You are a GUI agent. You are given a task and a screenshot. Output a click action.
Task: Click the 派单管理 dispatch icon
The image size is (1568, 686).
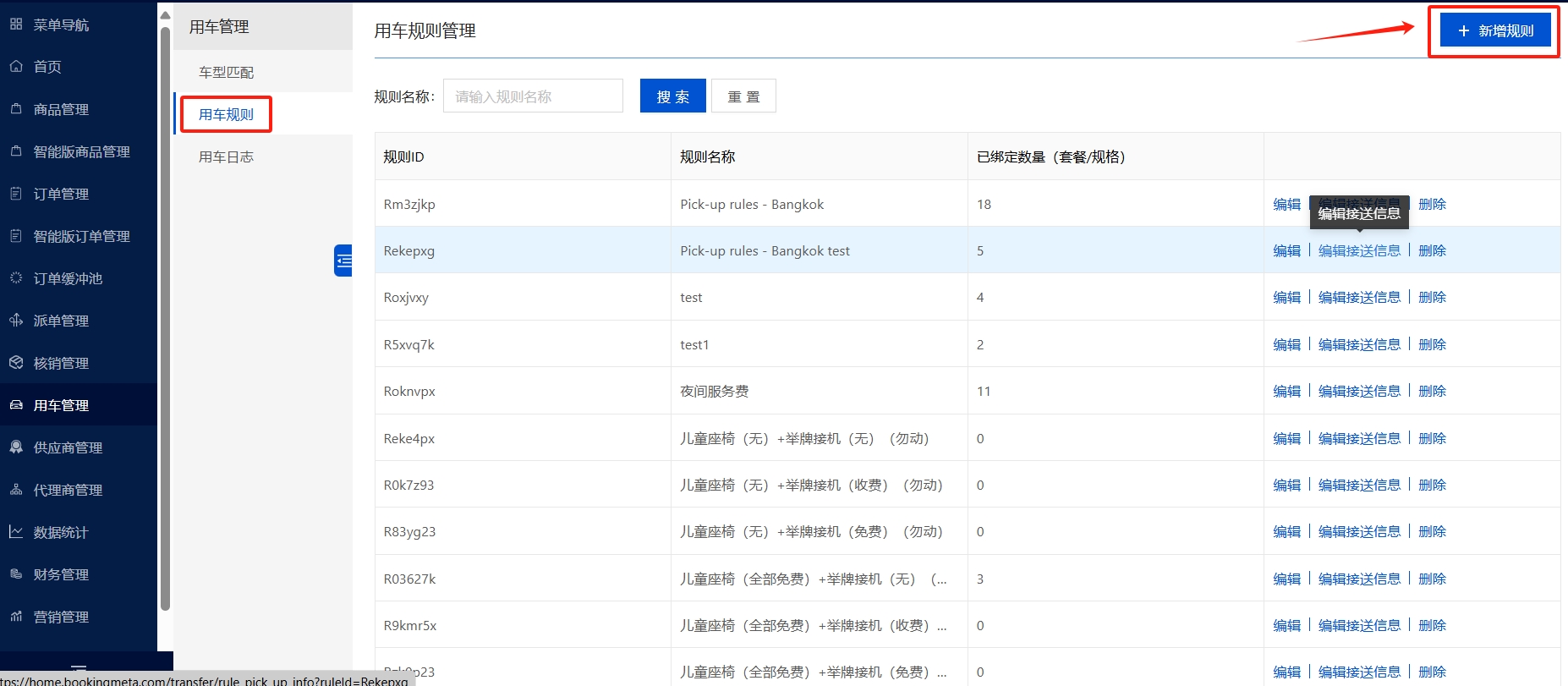[16, 321]
